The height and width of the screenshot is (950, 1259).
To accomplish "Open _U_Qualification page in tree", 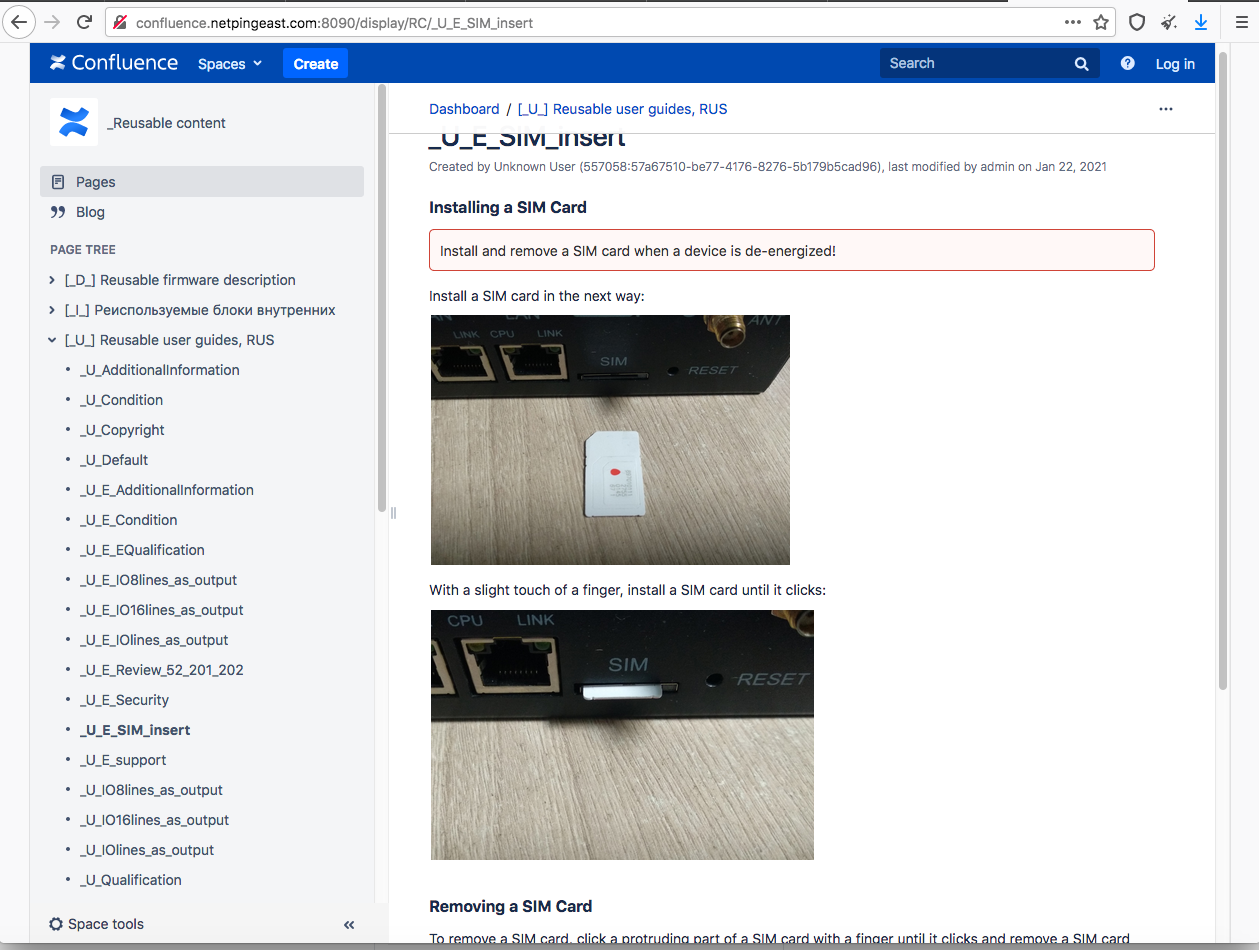I will (x=130, y=880).
